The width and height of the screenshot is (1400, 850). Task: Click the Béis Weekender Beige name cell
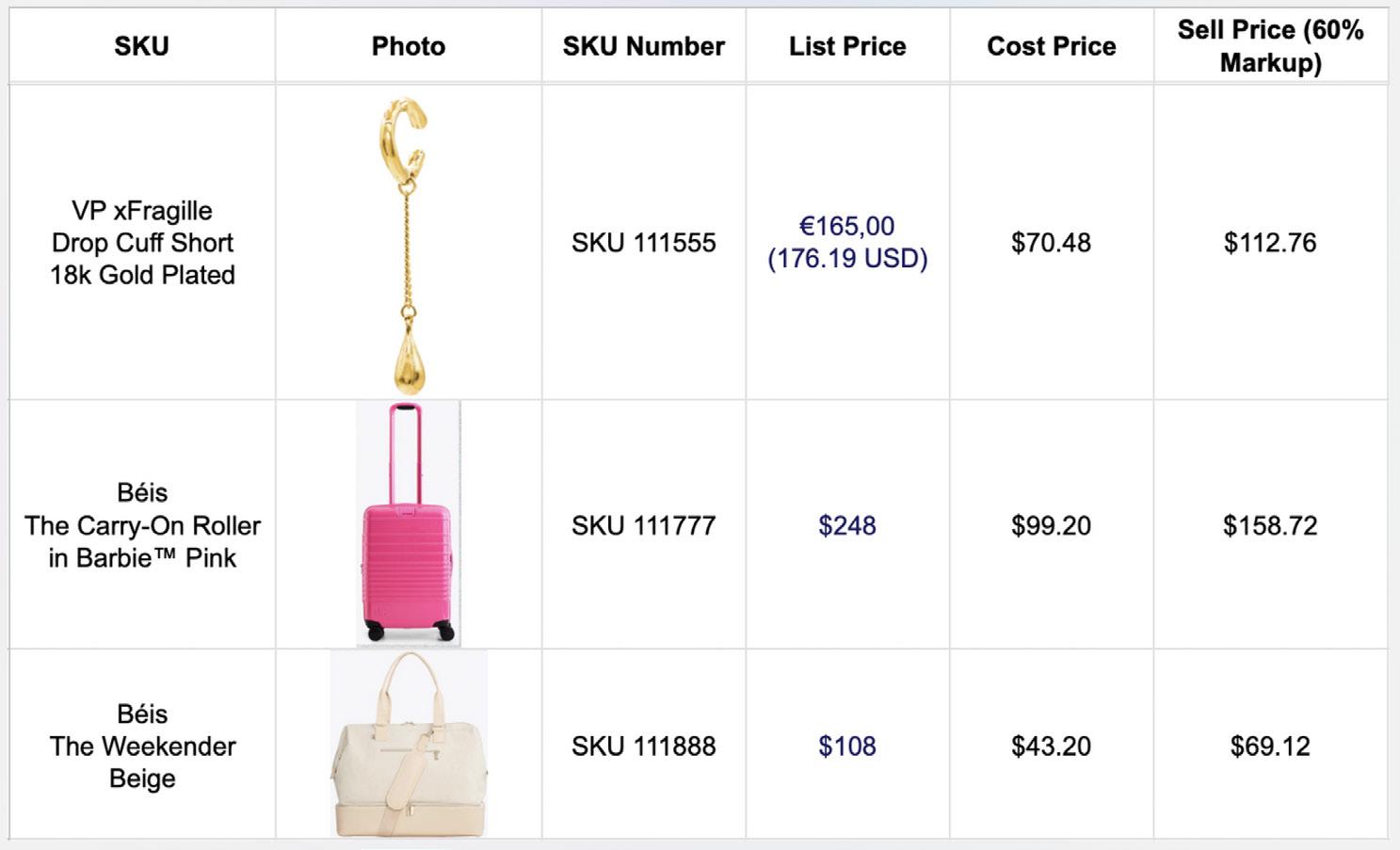142,745
